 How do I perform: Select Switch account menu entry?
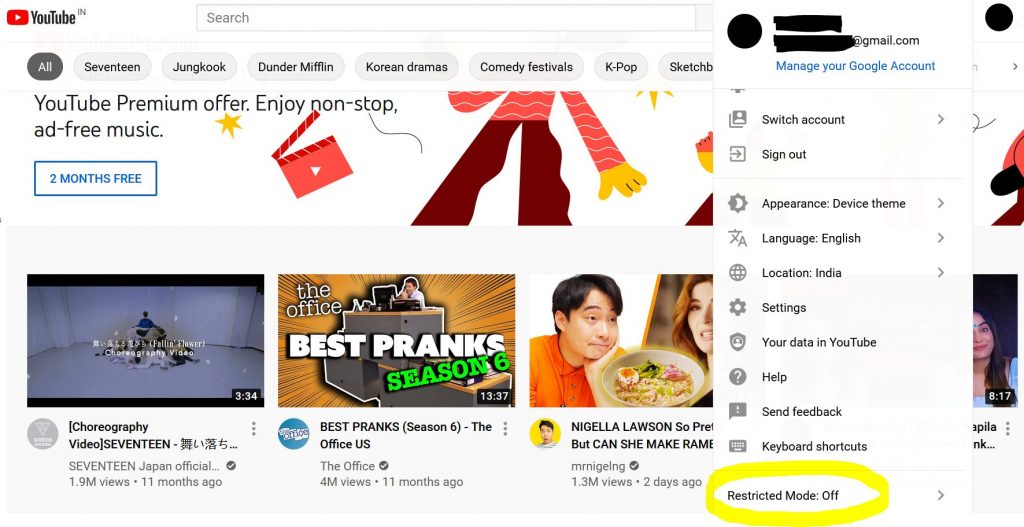[x=839, y=120]
